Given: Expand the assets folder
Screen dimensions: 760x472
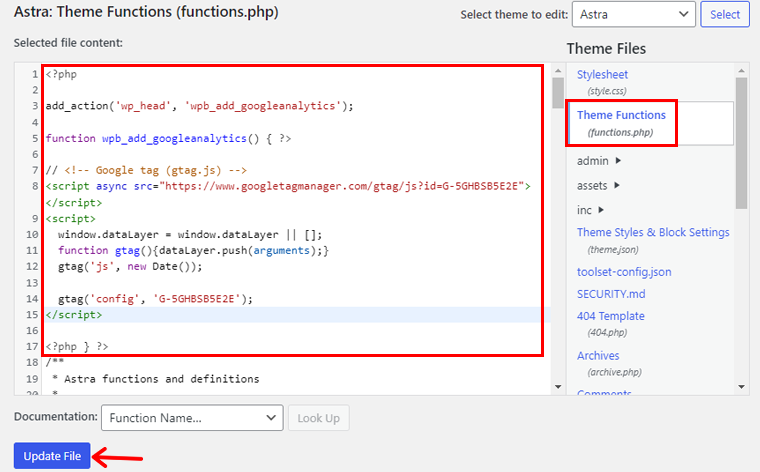Looking at the screenshot, I should tap(598, 186).
